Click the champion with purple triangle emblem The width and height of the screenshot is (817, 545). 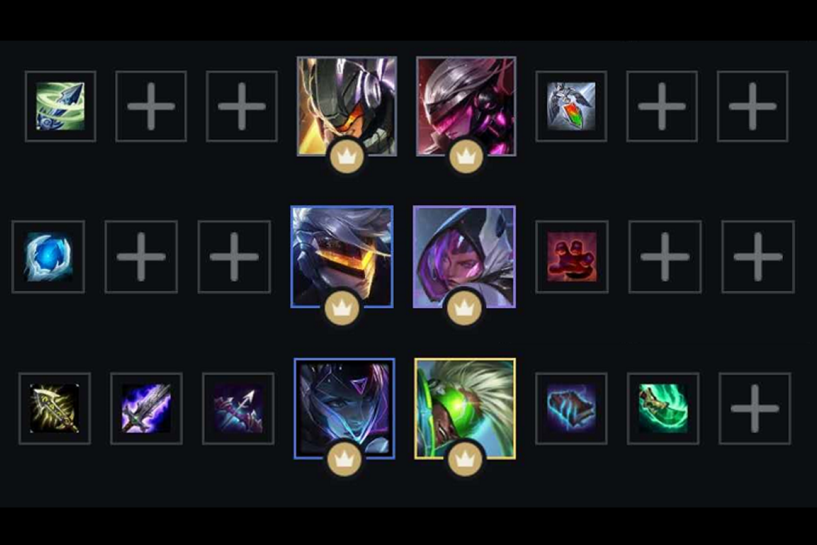[344, 408]
